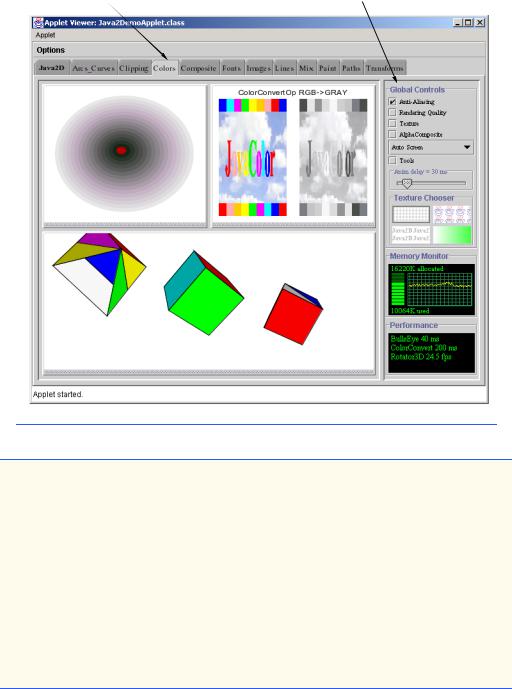Click the Texture Chooser heading
The image size is (512, 689).
424,198
